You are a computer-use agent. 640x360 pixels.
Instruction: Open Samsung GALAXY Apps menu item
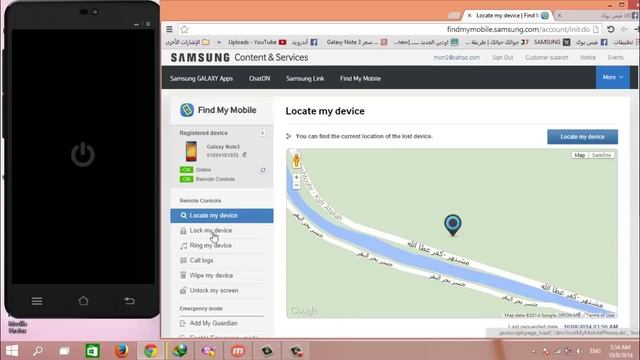201,78
